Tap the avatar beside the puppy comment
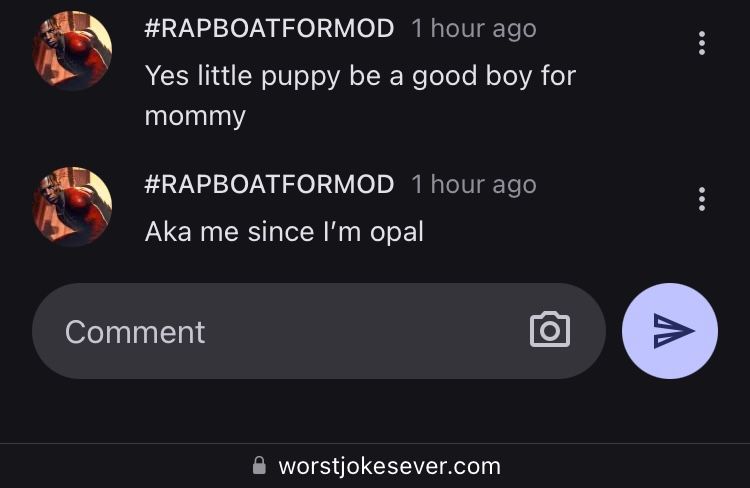Image resolution: width=750 pixels, height=488 pixels. point(72,50)
